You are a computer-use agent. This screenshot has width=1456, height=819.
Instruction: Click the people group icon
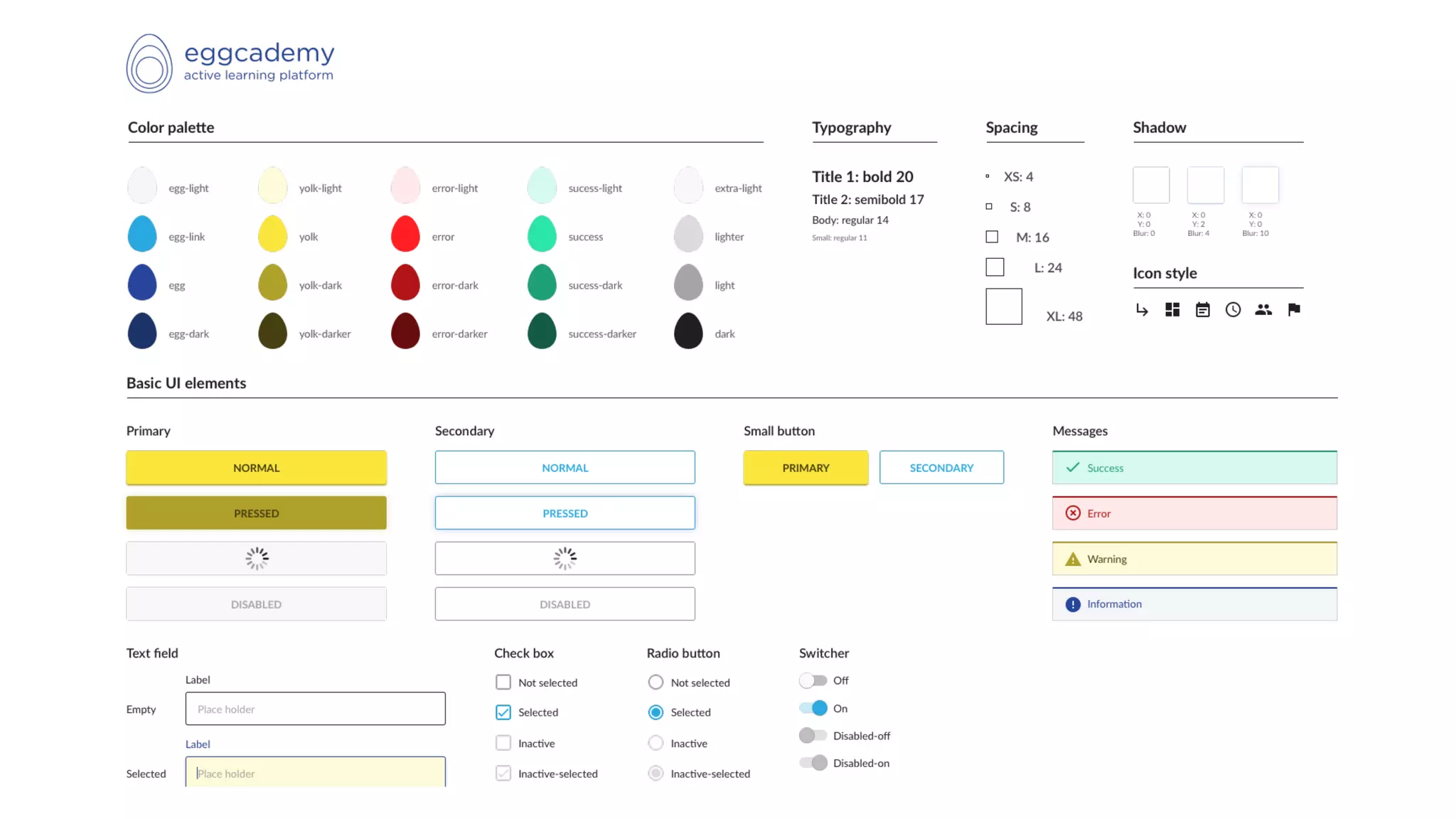point(1263,310)
